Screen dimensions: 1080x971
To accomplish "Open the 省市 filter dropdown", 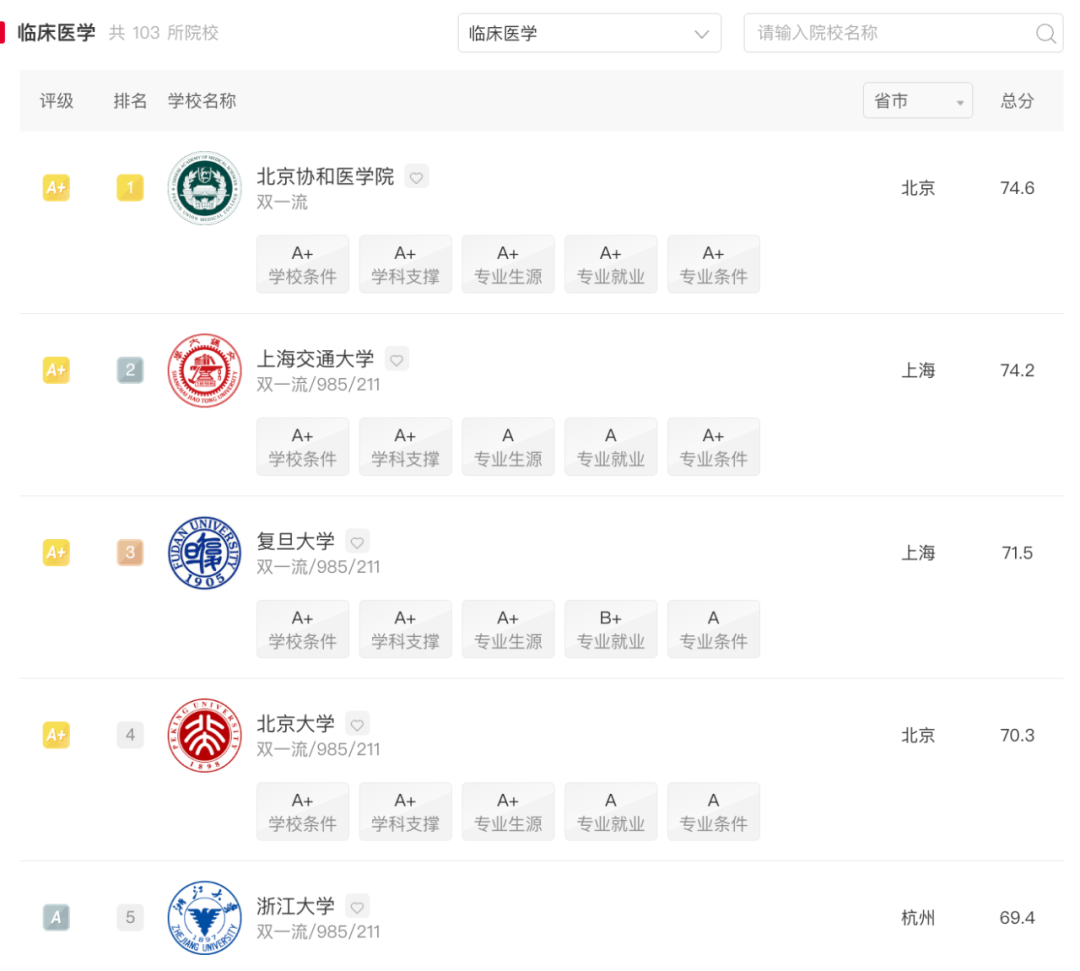I will coord(917,101).
